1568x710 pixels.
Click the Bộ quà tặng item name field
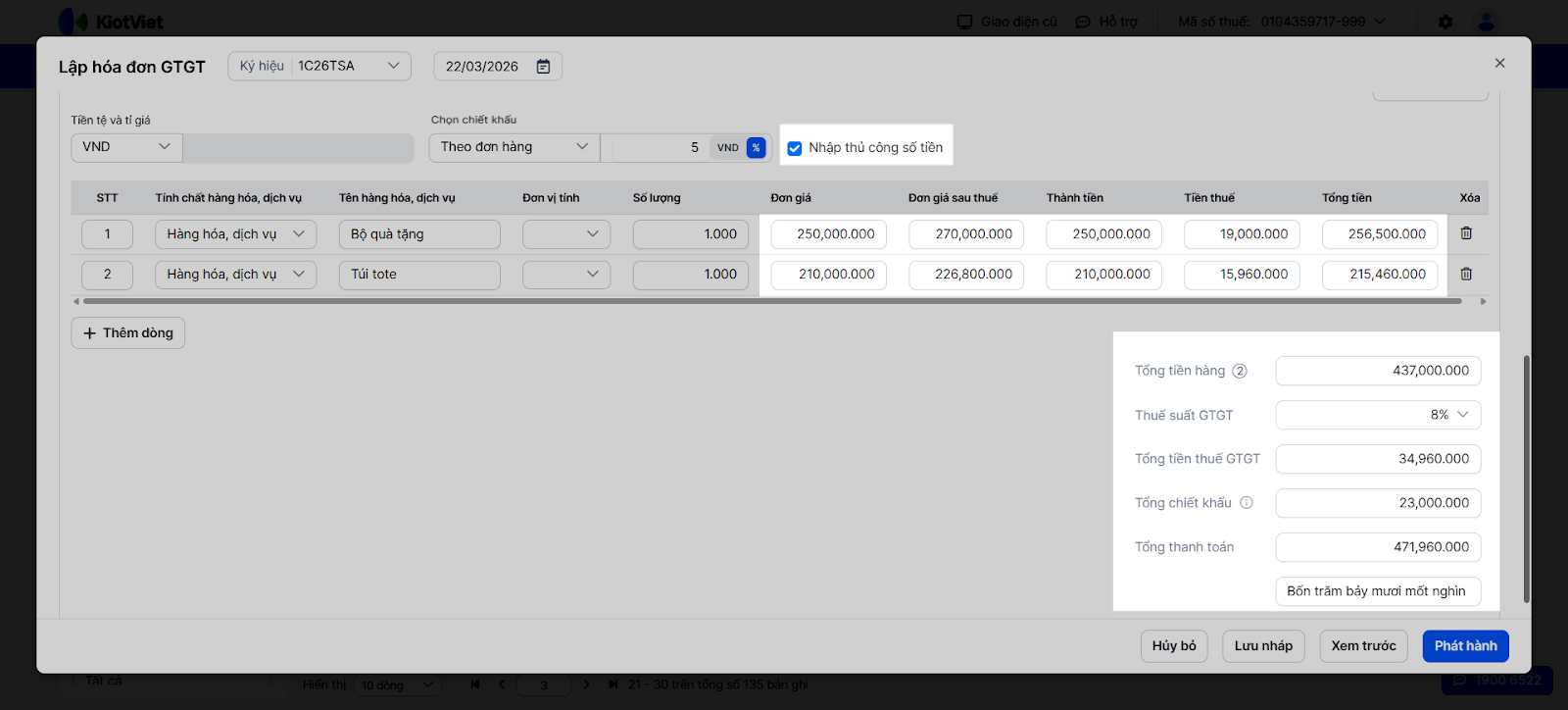pos(419,234)
